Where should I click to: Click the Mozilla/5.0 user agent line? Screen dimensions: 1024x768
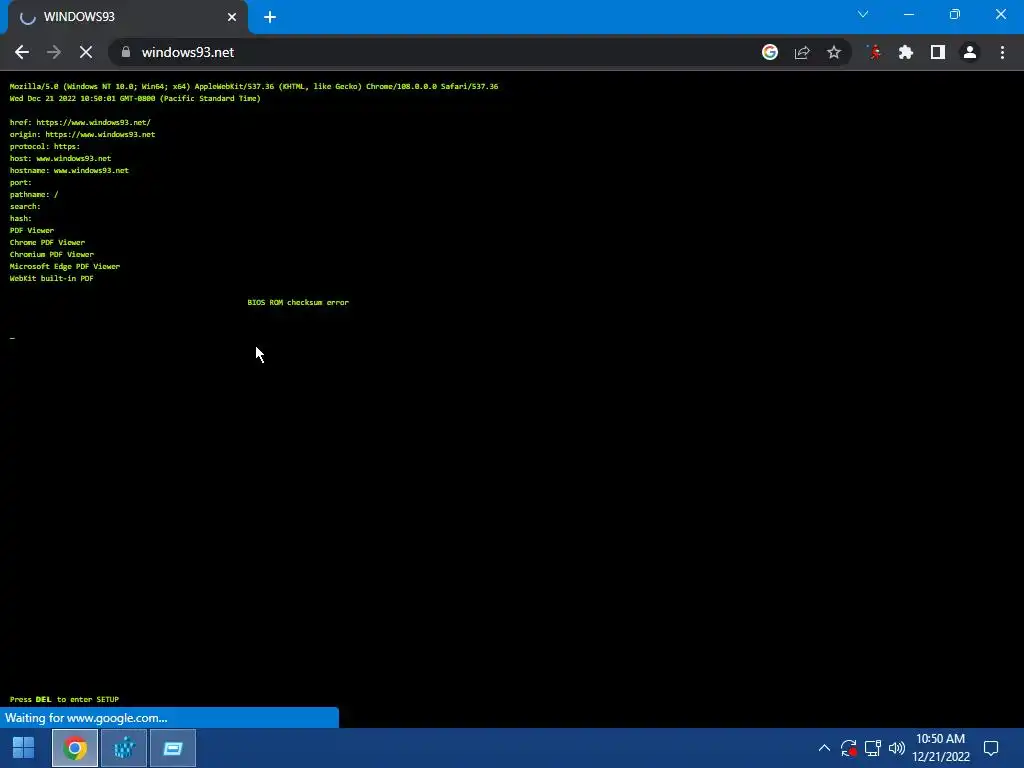253,86
